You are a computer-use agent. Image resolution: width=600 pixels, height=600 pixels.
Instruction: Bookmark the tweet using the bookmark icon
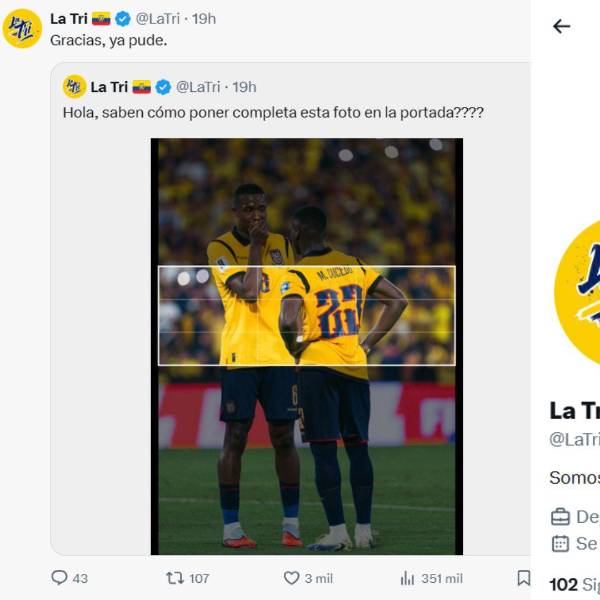pos(523,578)
